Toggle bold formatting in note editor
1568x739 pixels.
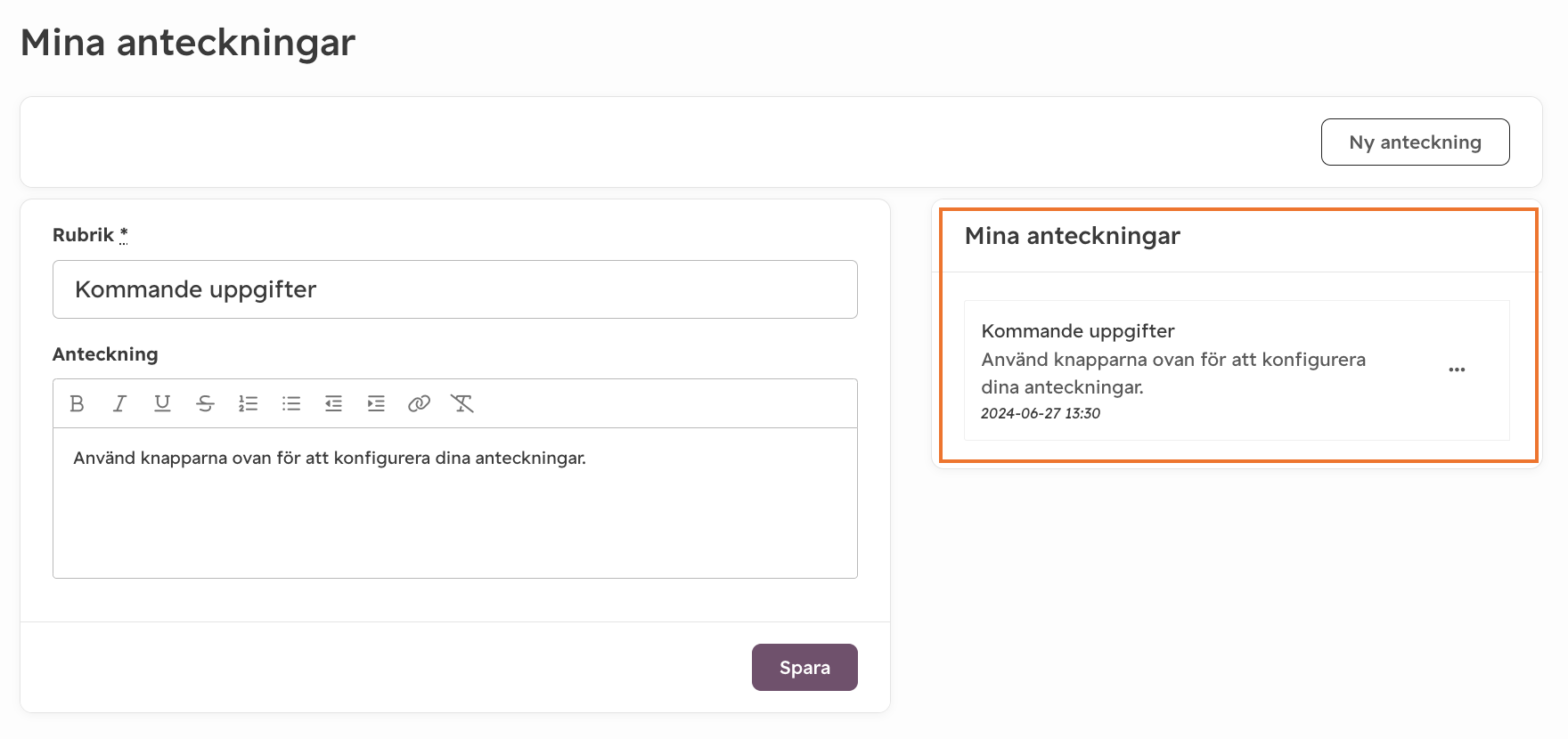click(x=77, y=403)
